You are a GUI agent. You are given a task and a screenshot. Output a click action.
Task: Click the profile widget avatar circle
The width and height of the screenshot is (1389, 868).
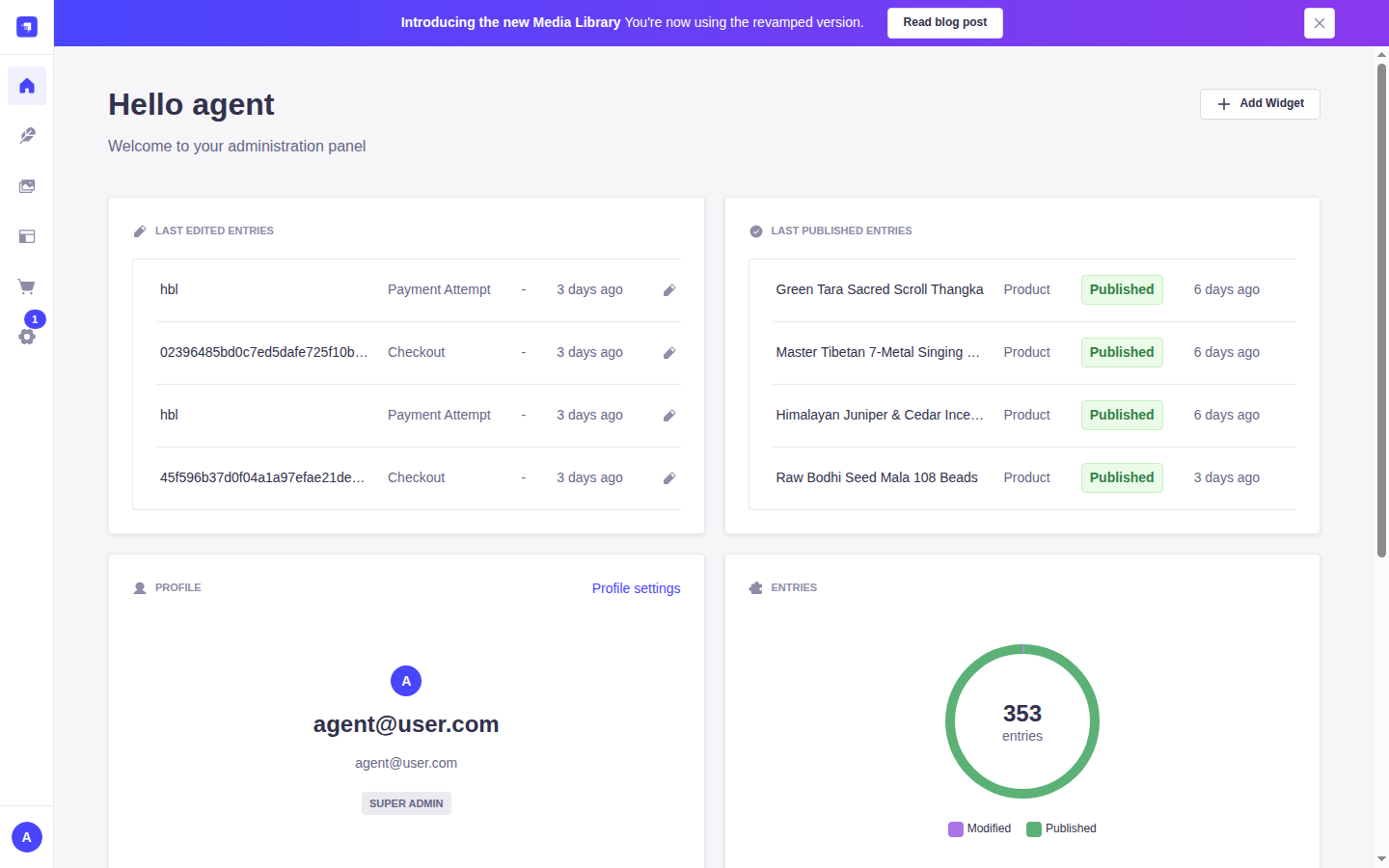[x=406, y=681]
